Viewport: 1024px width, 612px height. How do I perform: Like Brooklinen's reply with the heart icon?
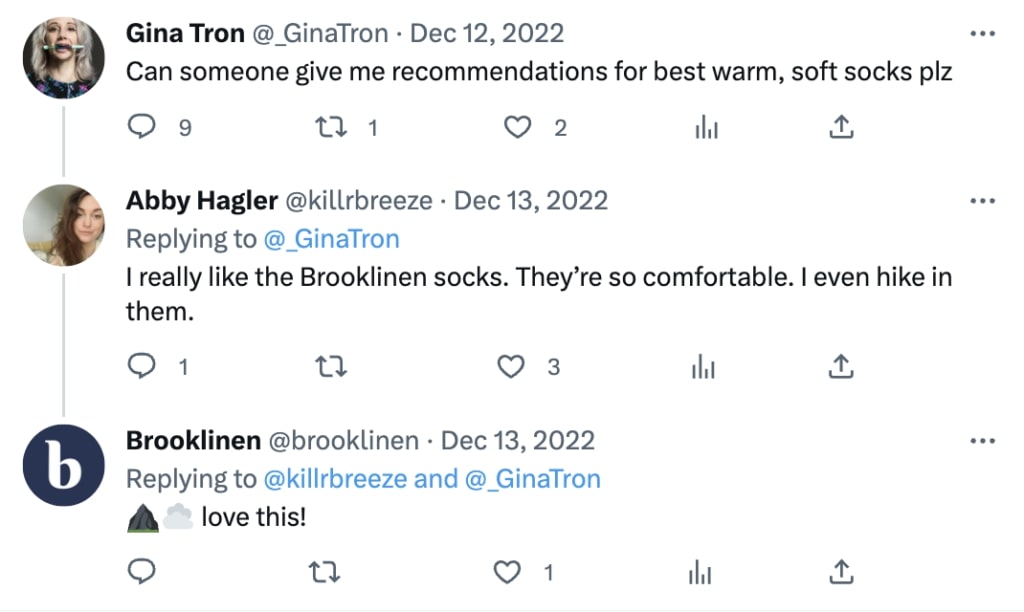point(510,571)
